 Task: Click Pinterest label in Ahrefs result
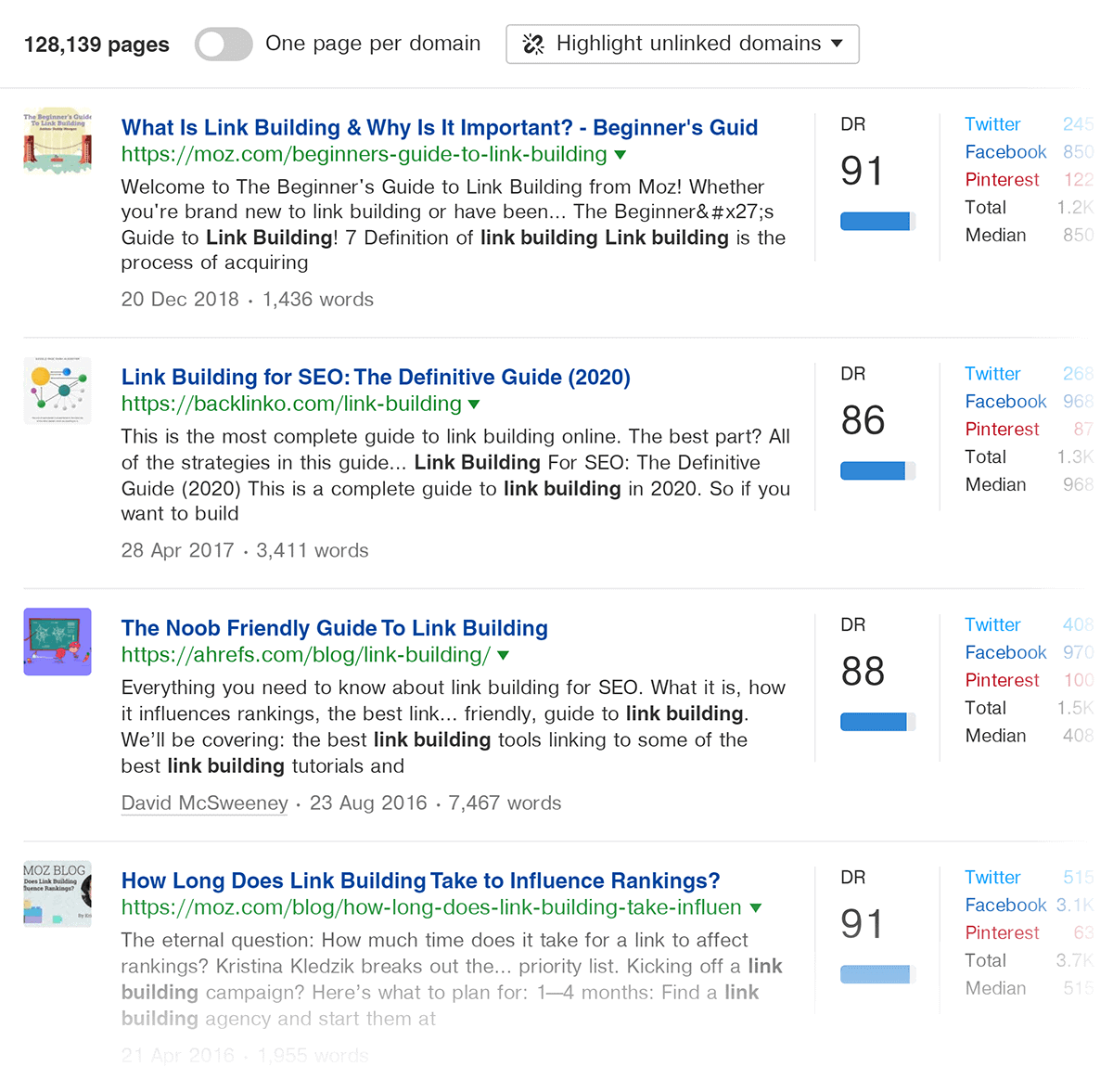click(x=1002, y=681)
